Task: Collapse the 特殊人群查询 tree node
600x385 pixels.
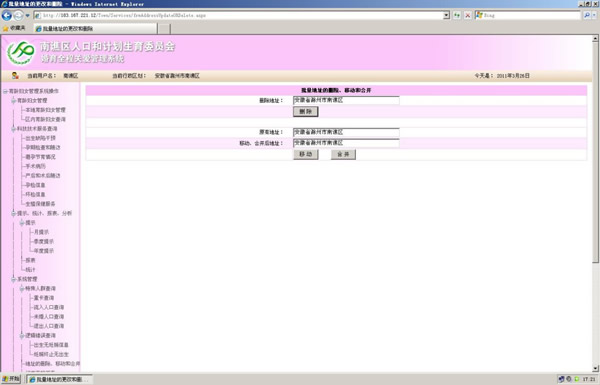Action: [22, 288]
